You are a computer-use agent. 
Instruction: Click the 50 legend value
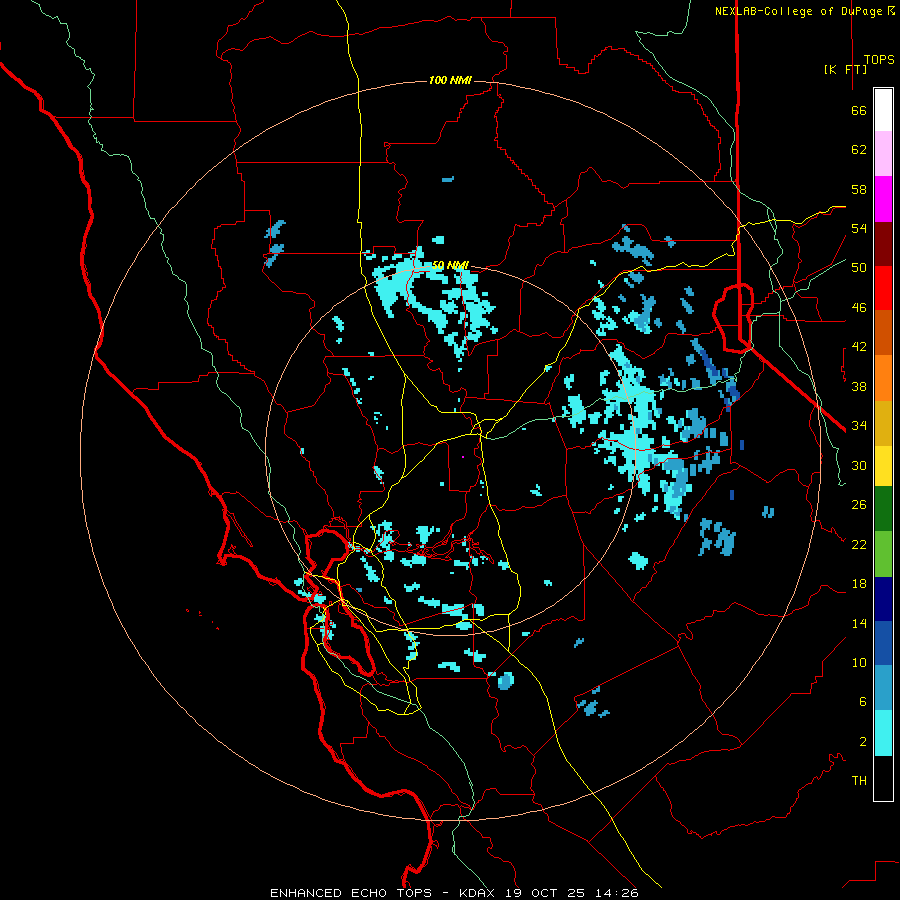[859, 267]
